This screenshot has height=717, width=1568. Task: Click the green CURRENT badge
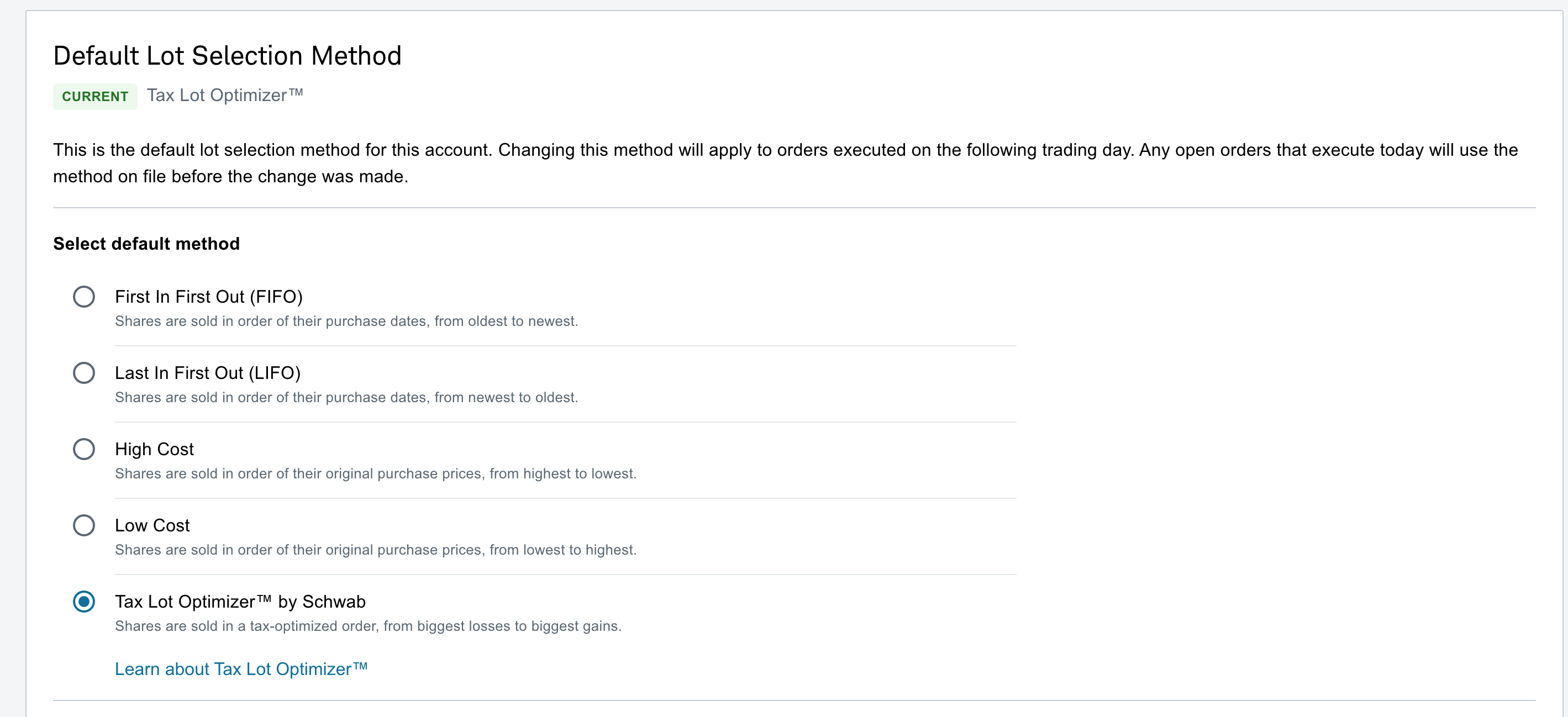(x=95, y=97)
